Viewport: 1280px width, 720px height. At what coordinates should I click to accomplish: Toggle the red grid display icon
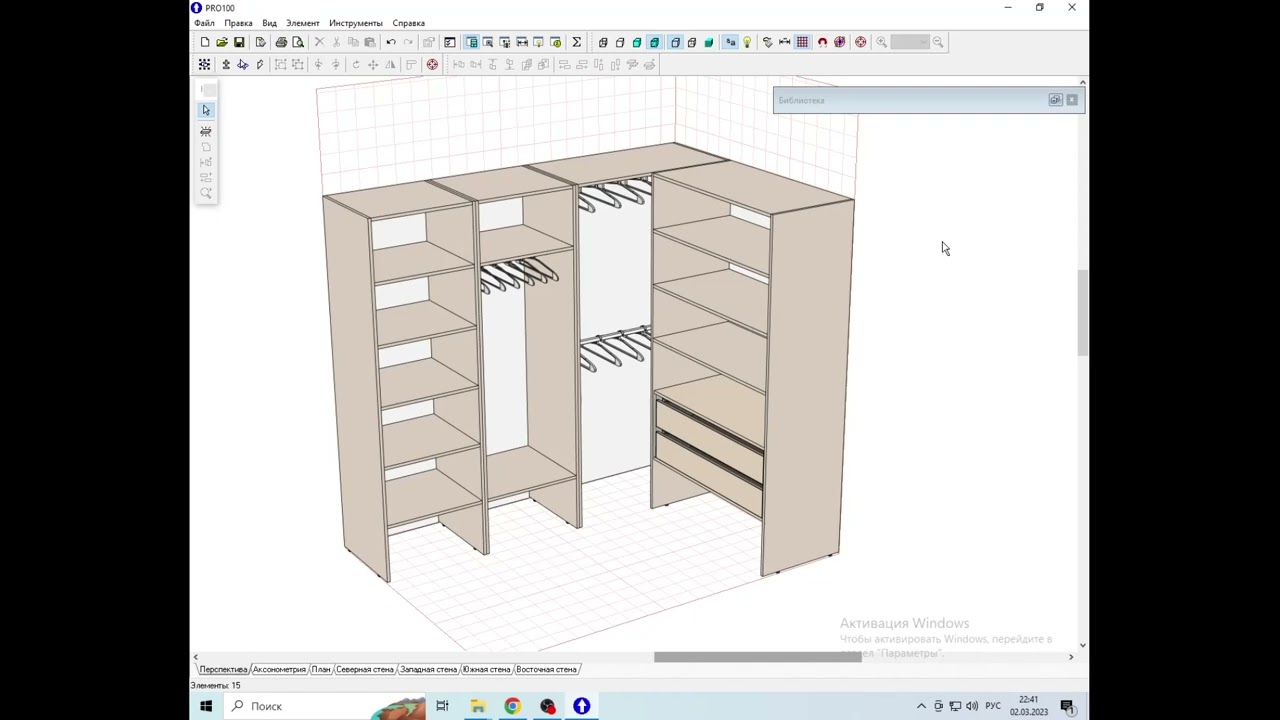tap(802, 42)
